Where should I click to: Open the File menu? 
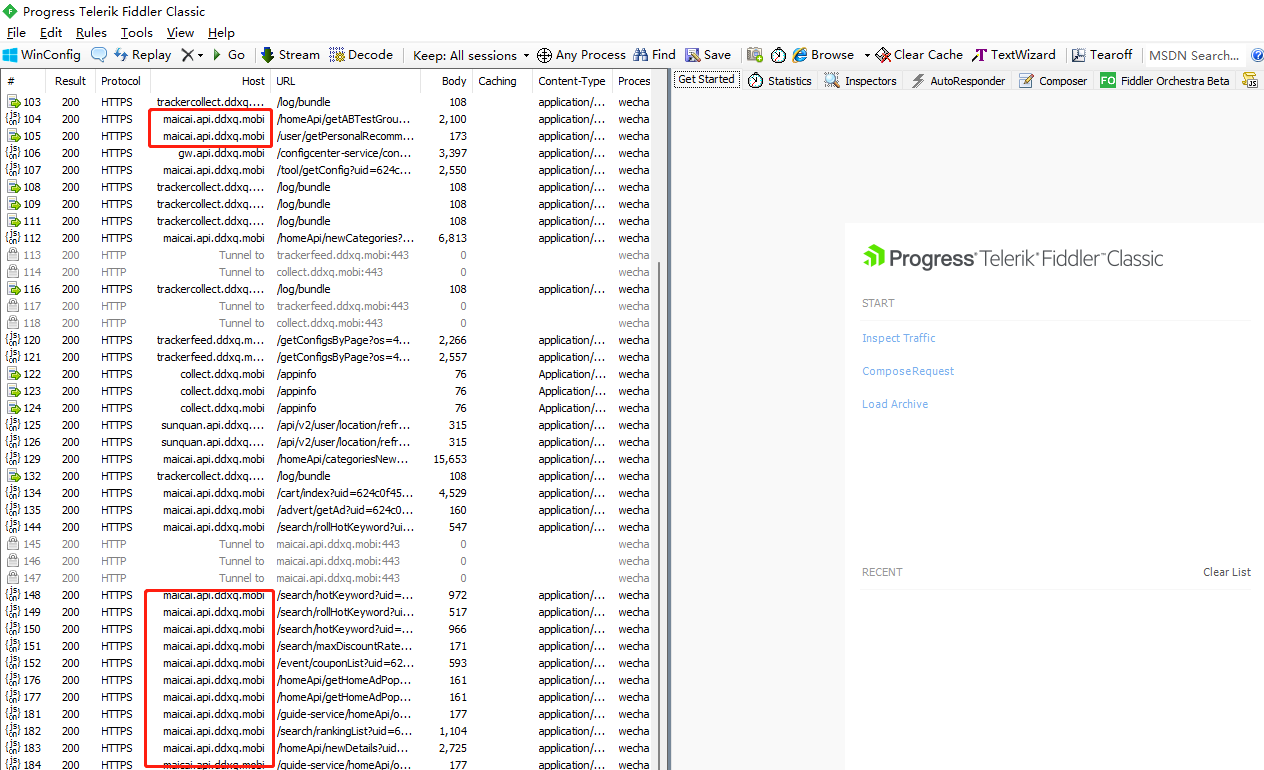(x=16, y=33)
